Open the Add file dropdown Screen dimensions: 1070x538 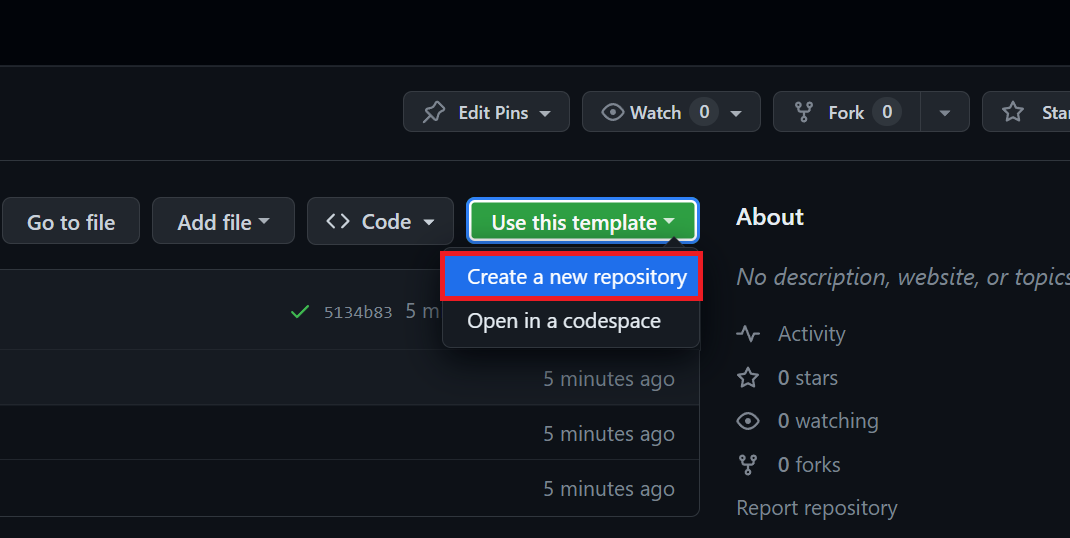[223, 221]
